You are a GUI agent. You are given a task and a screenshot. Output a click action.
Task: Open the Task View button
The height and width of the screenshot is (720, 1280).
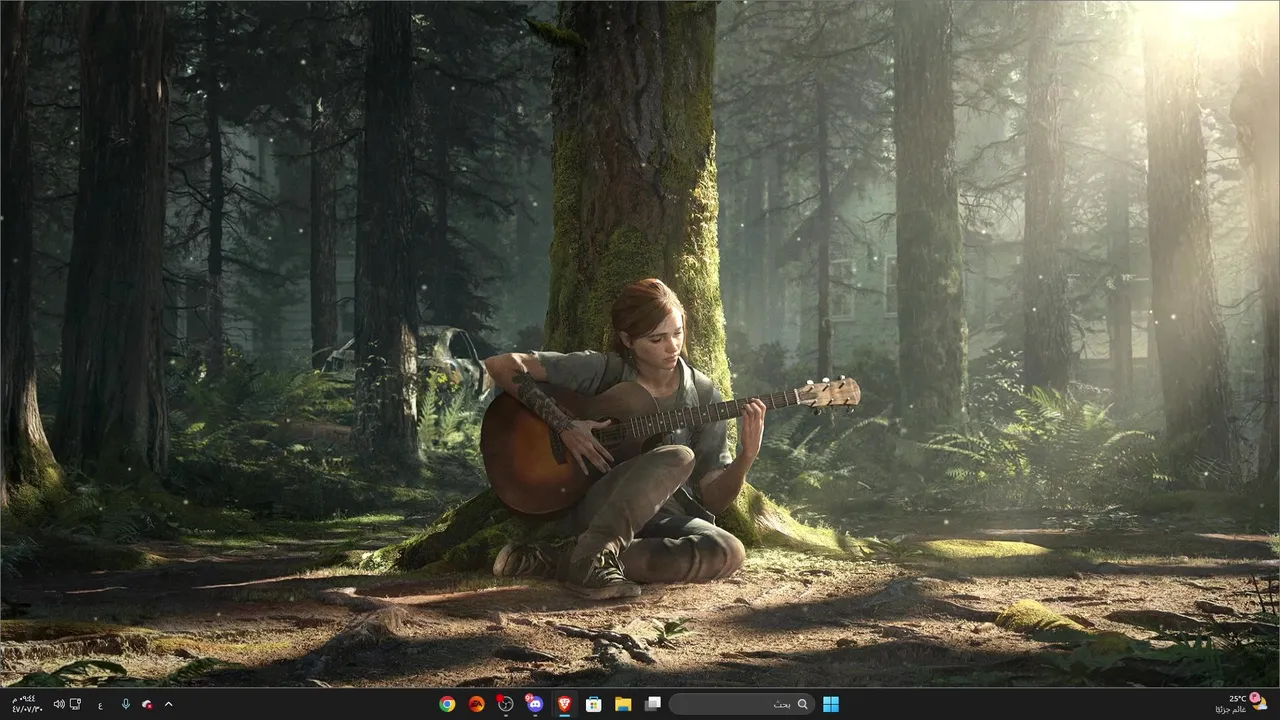click(652, 704)
